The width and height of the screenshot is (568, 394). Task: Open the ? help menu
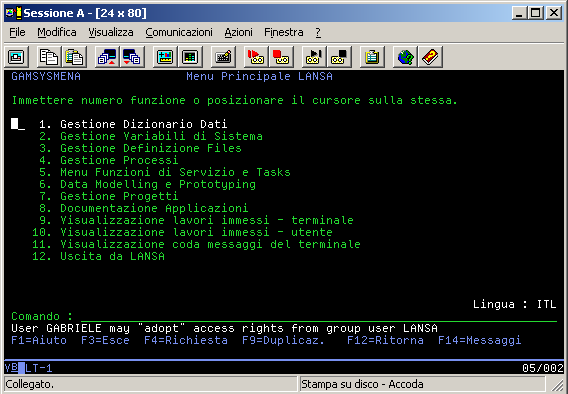(318, 32)
